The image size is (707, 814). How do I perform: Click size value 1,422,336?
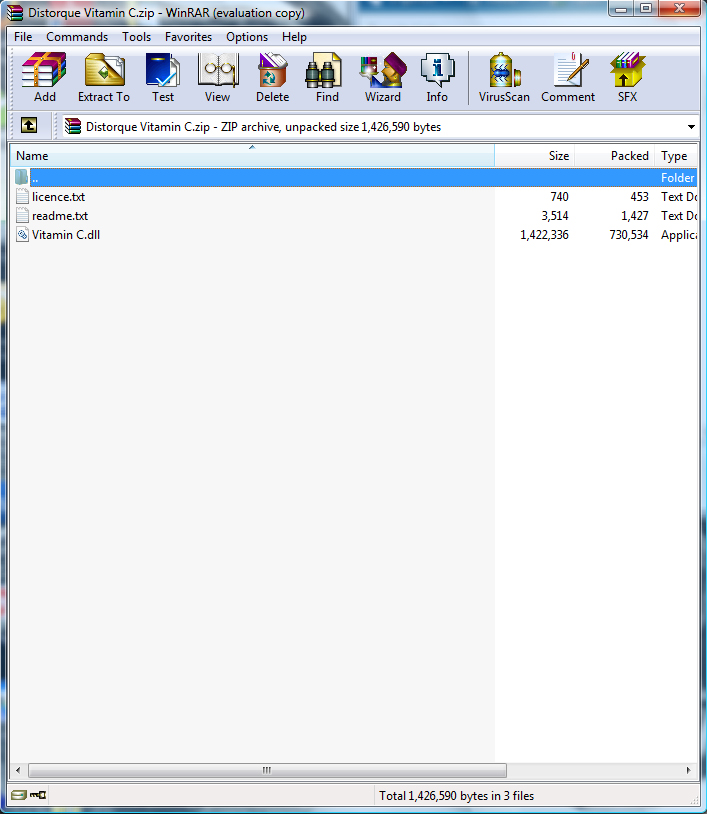coord(544,235)
